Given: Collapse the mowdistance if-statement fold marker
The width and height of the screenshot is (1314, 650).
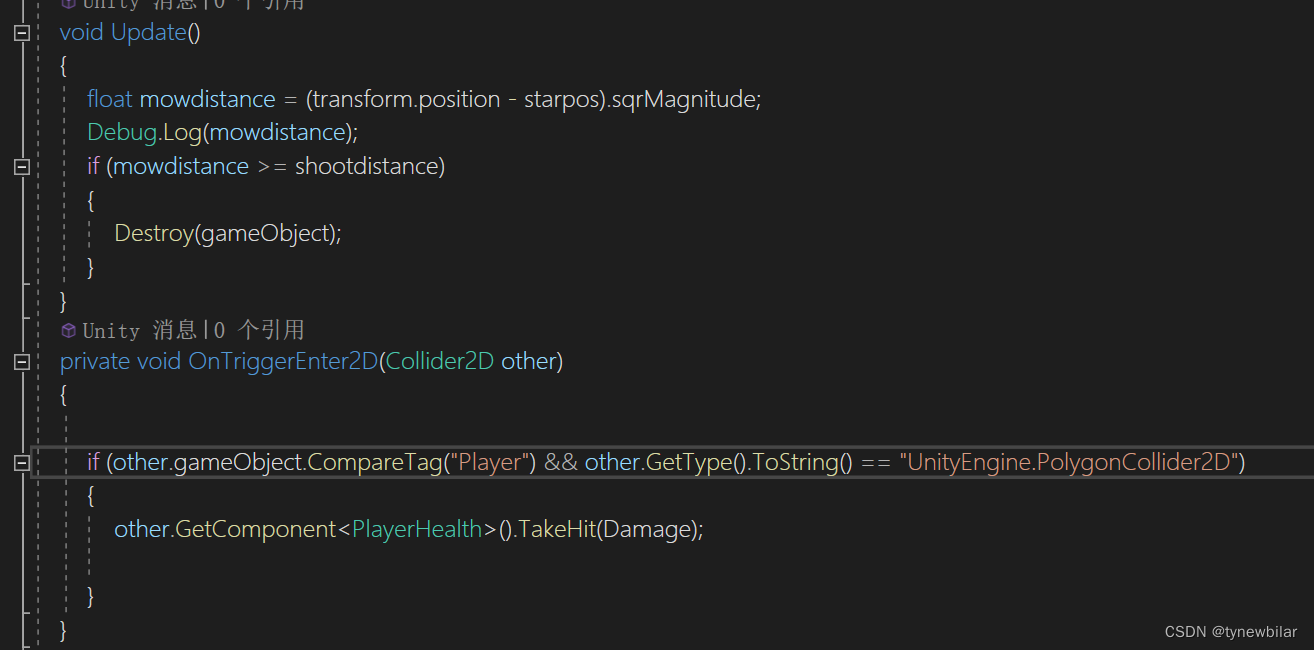Looking at the screenshot, I should pyautogui.click(x=21, y=166).
